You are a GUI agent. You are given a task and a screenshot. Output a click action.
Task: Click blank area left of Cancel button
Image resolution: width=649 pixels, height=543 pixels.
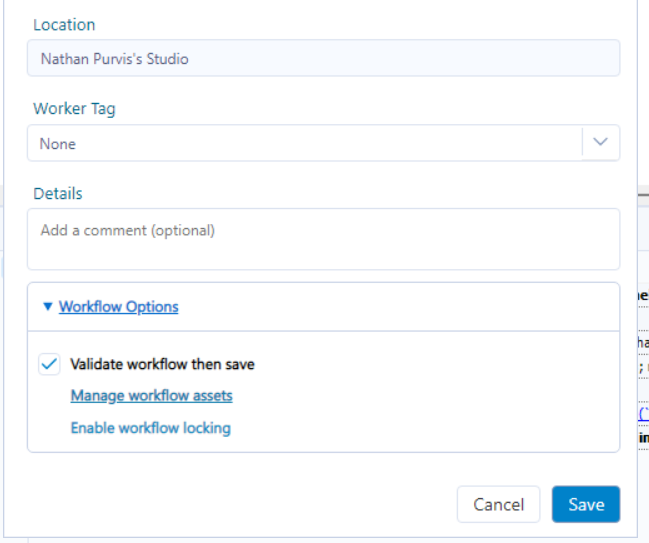250,504
